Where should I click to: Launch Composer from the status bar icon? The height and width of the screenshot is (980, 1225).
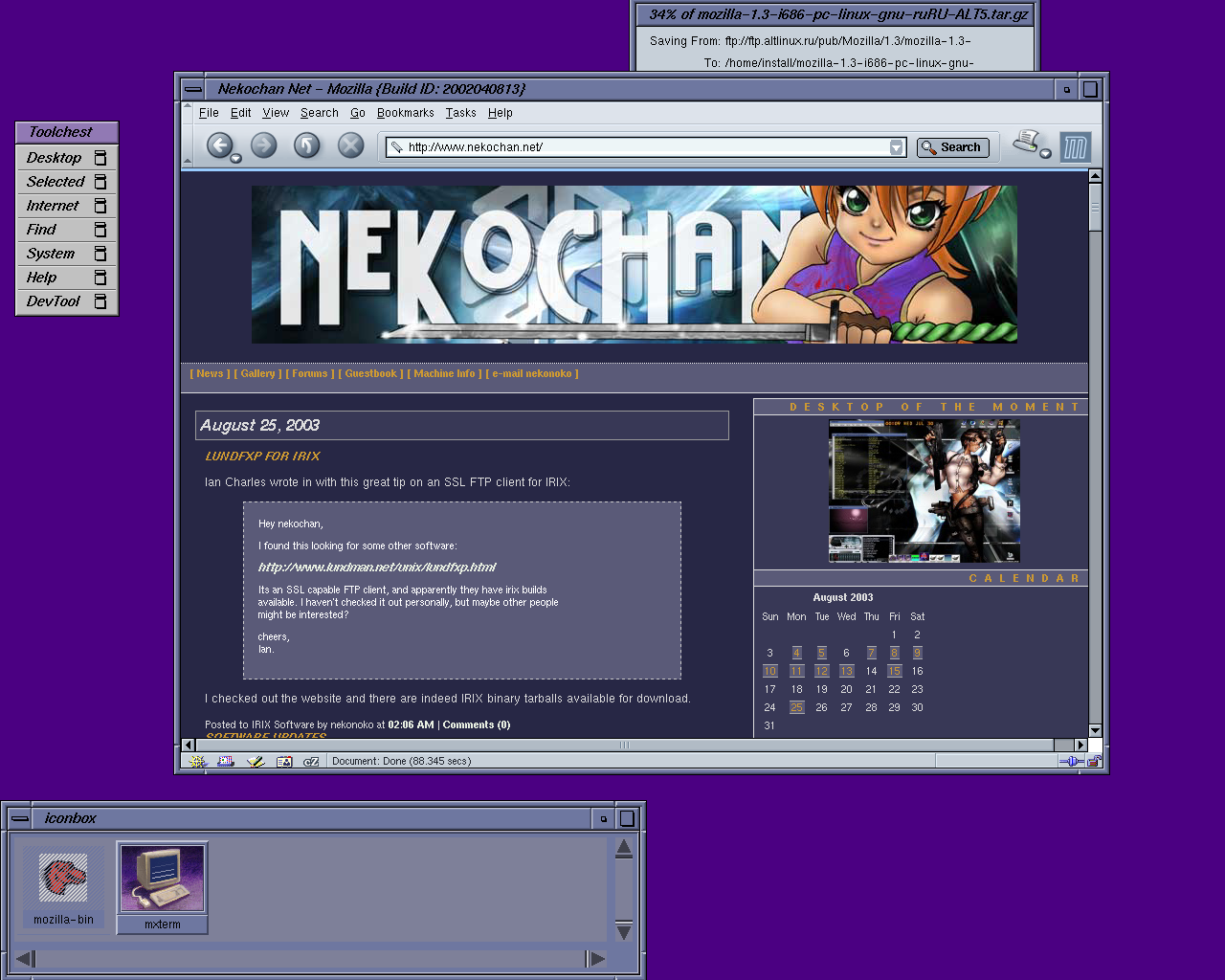pyautogui.click(x=255, y=762)
